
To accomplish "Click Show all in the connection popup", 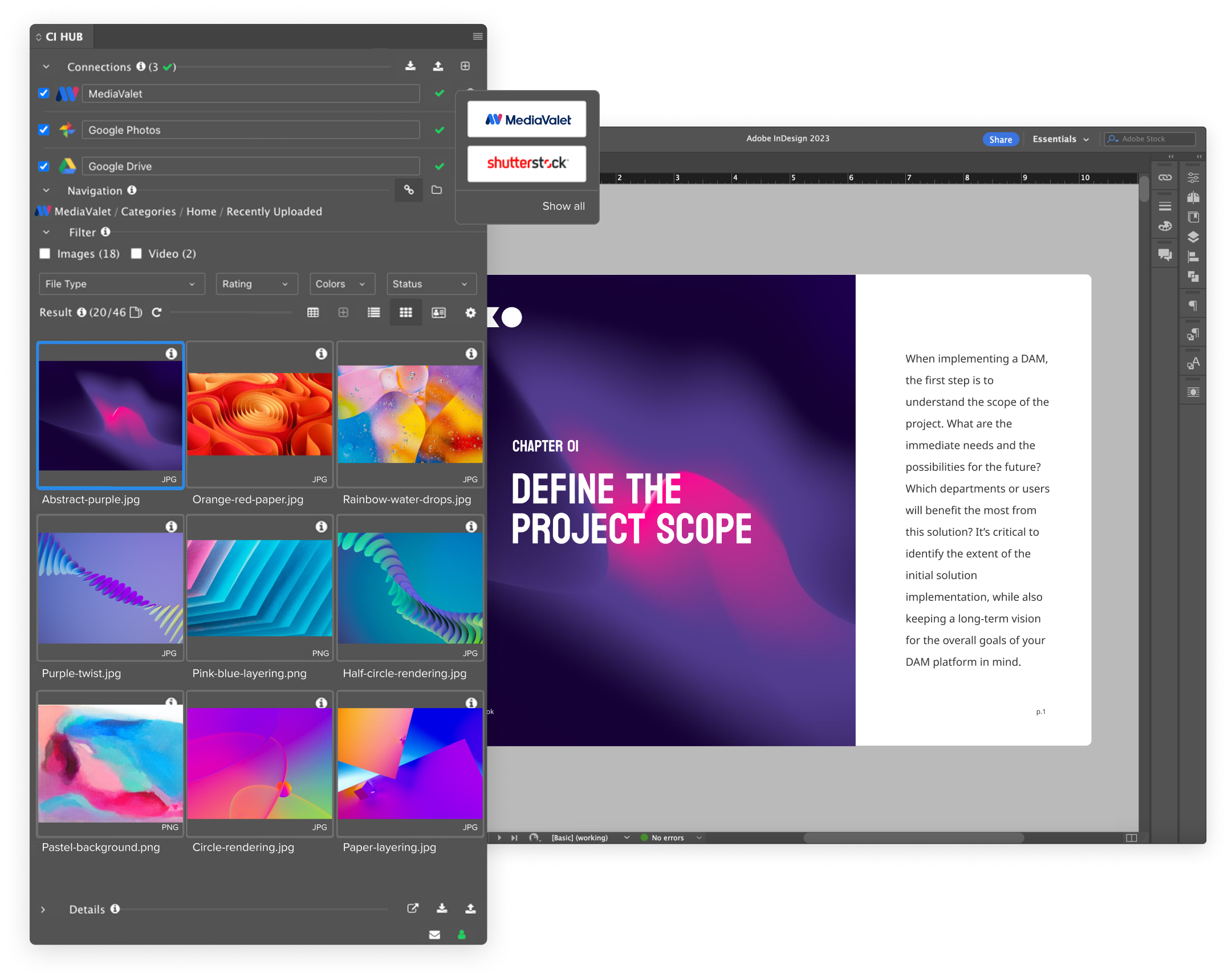I will tap(563, 206).
